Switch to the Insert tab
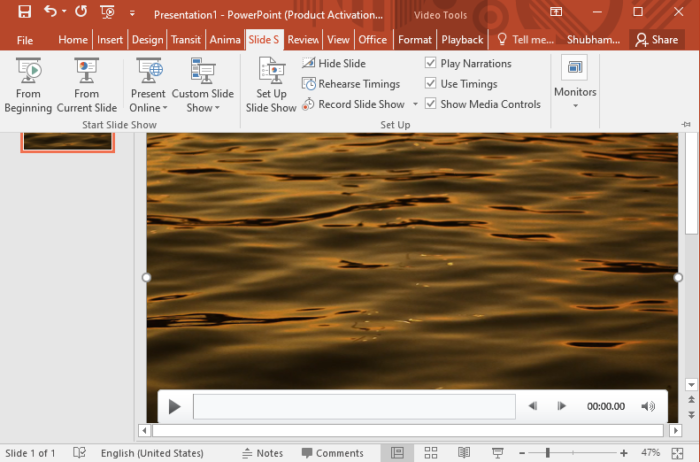This screenshot has width=700, height=462. click(x=110, y=40)
